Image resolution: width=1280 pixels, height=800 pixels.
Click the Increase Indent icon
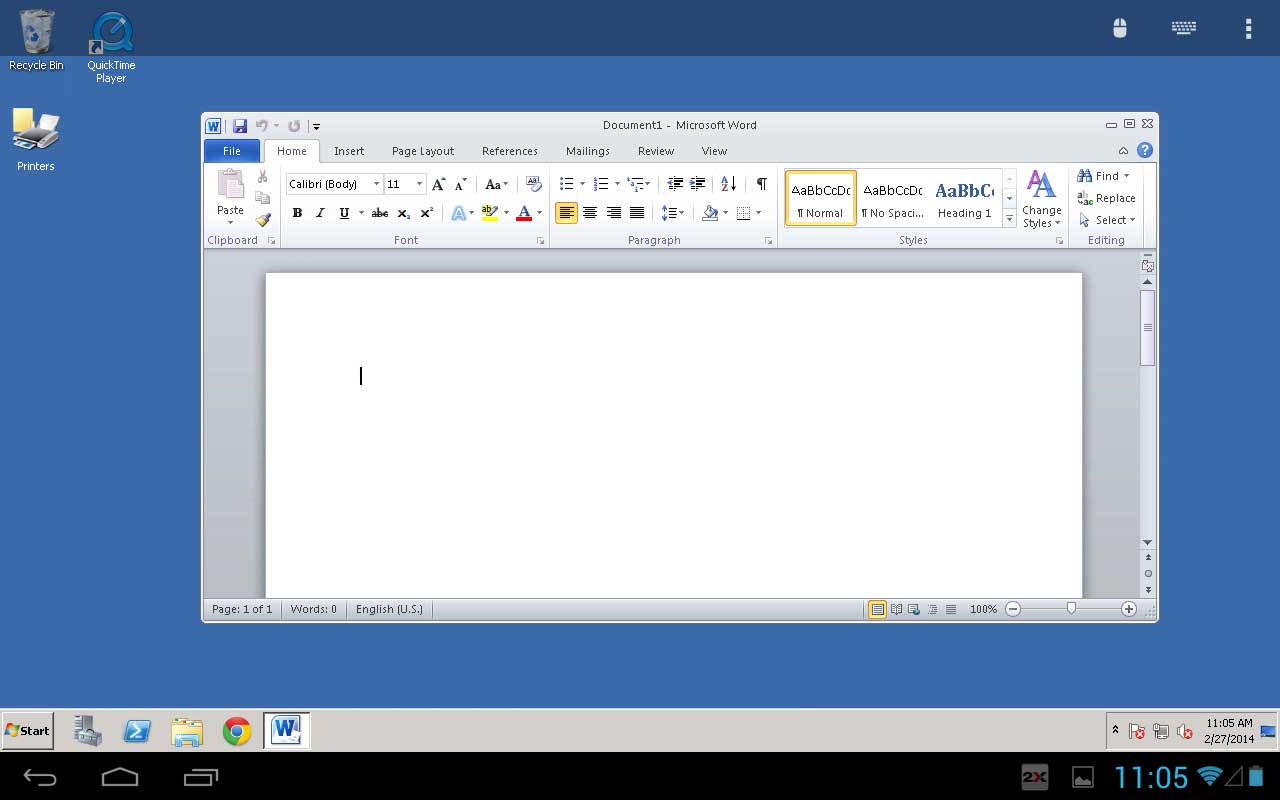coord(698,184)
